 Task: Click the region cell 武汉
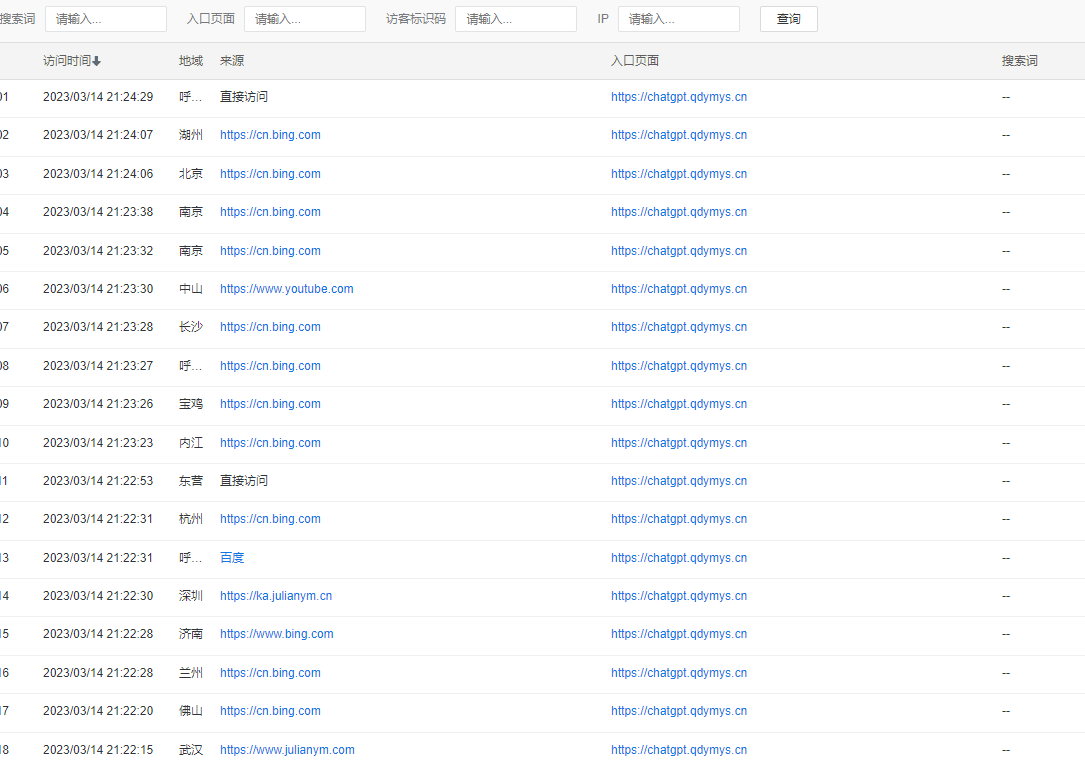pos(191,749)
